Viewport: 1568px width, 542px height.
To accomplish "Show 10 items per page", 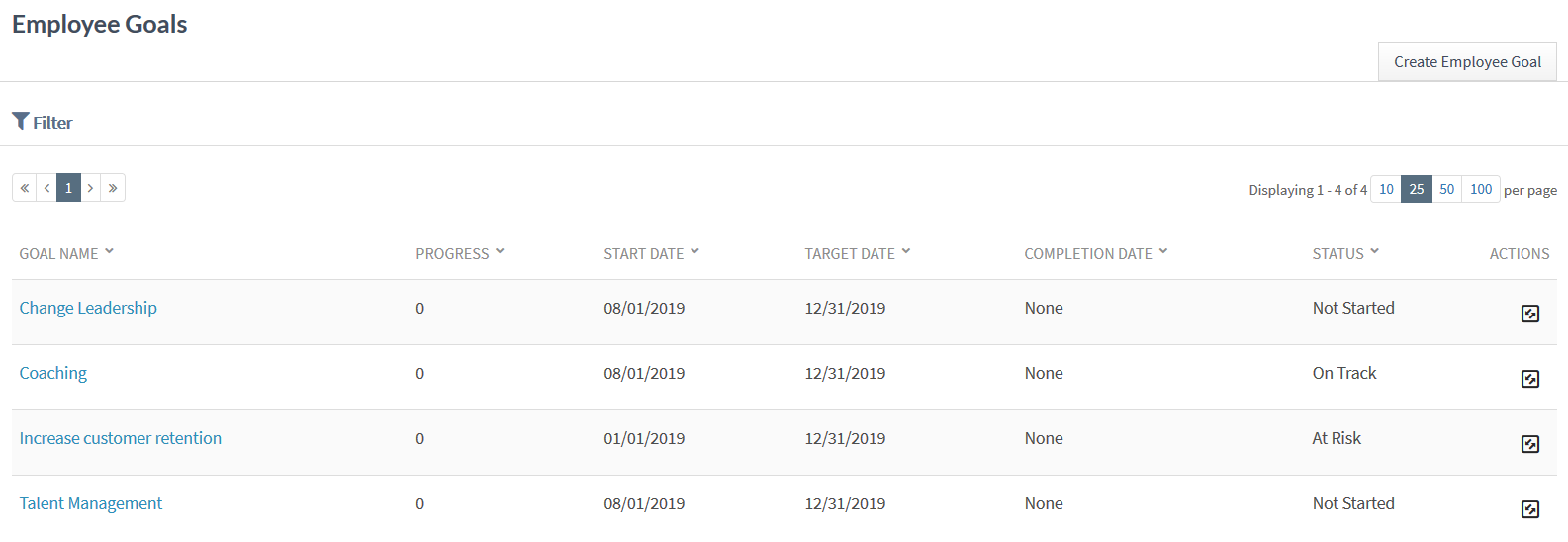I will tap(1386, 189).
